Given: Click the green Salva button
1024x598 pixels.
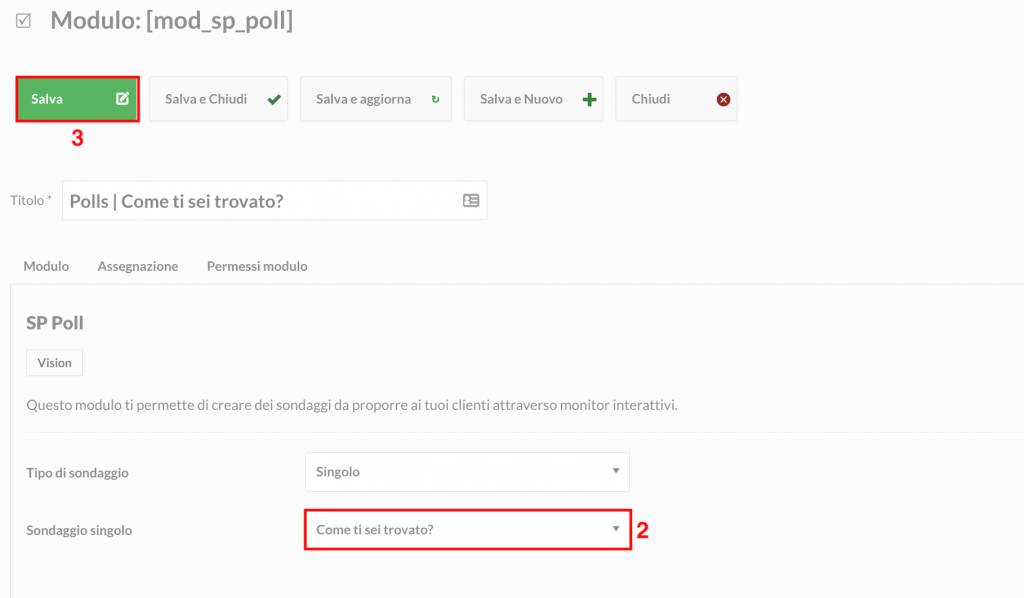Looking at the screenshot, I should point(77,99).
